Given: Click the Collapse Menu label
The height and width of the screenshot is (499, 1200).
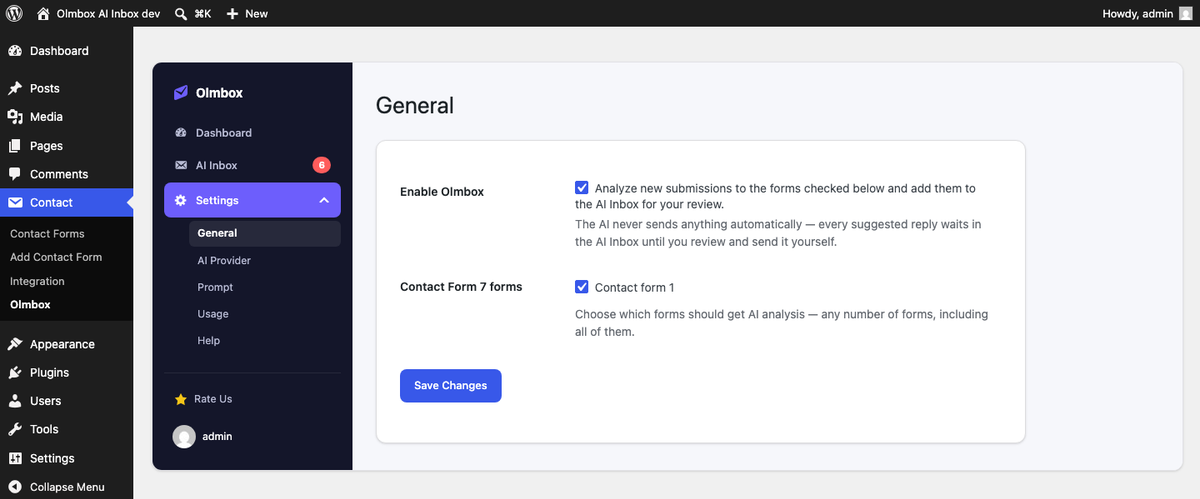Looking at the screenshot, I should coord(67,487).
